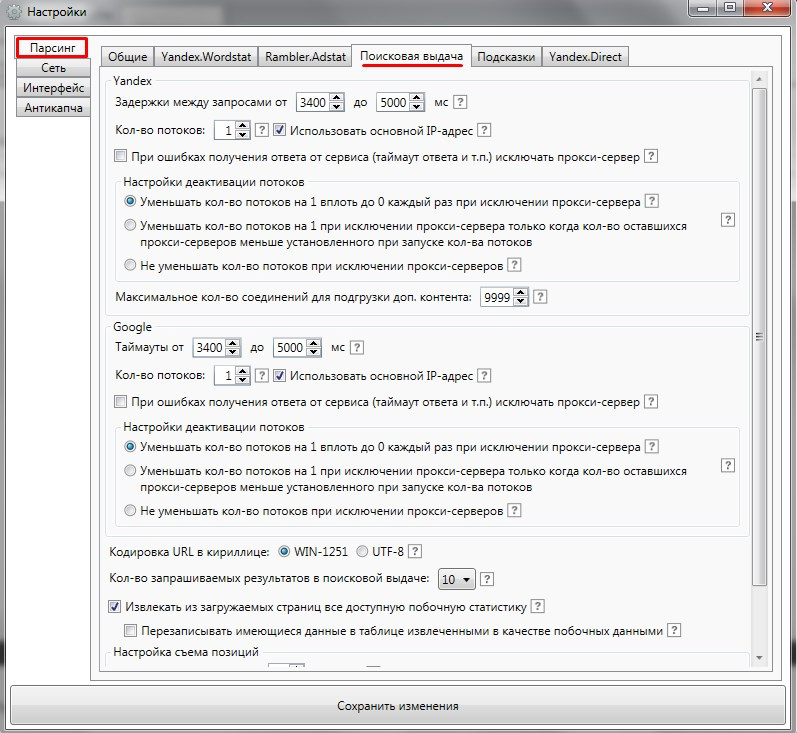Decrease Google thread count

(243, 380)
